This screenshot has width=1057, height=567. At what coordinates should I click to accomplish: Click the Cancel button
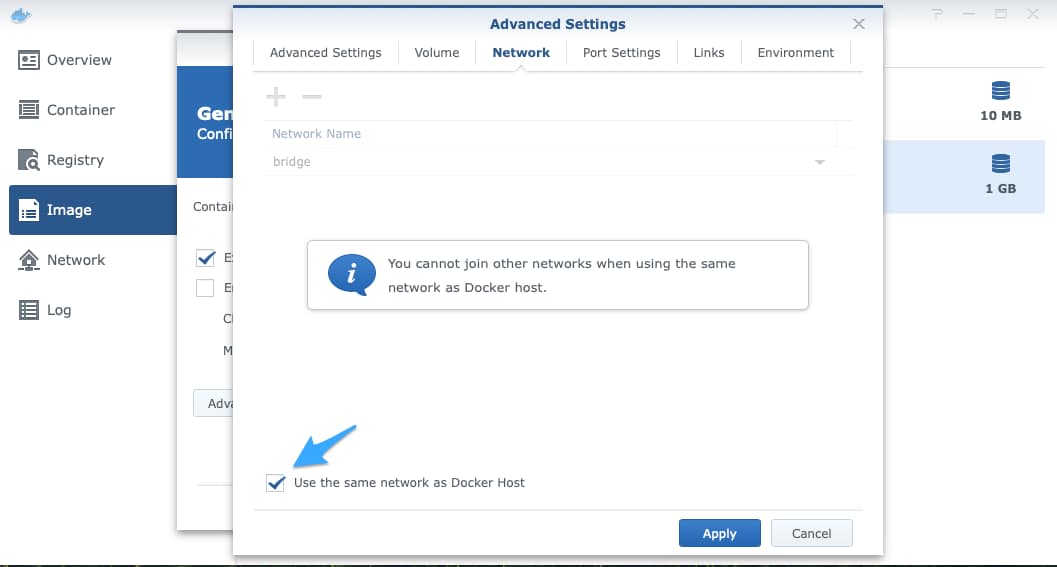(x=811, y=533)
